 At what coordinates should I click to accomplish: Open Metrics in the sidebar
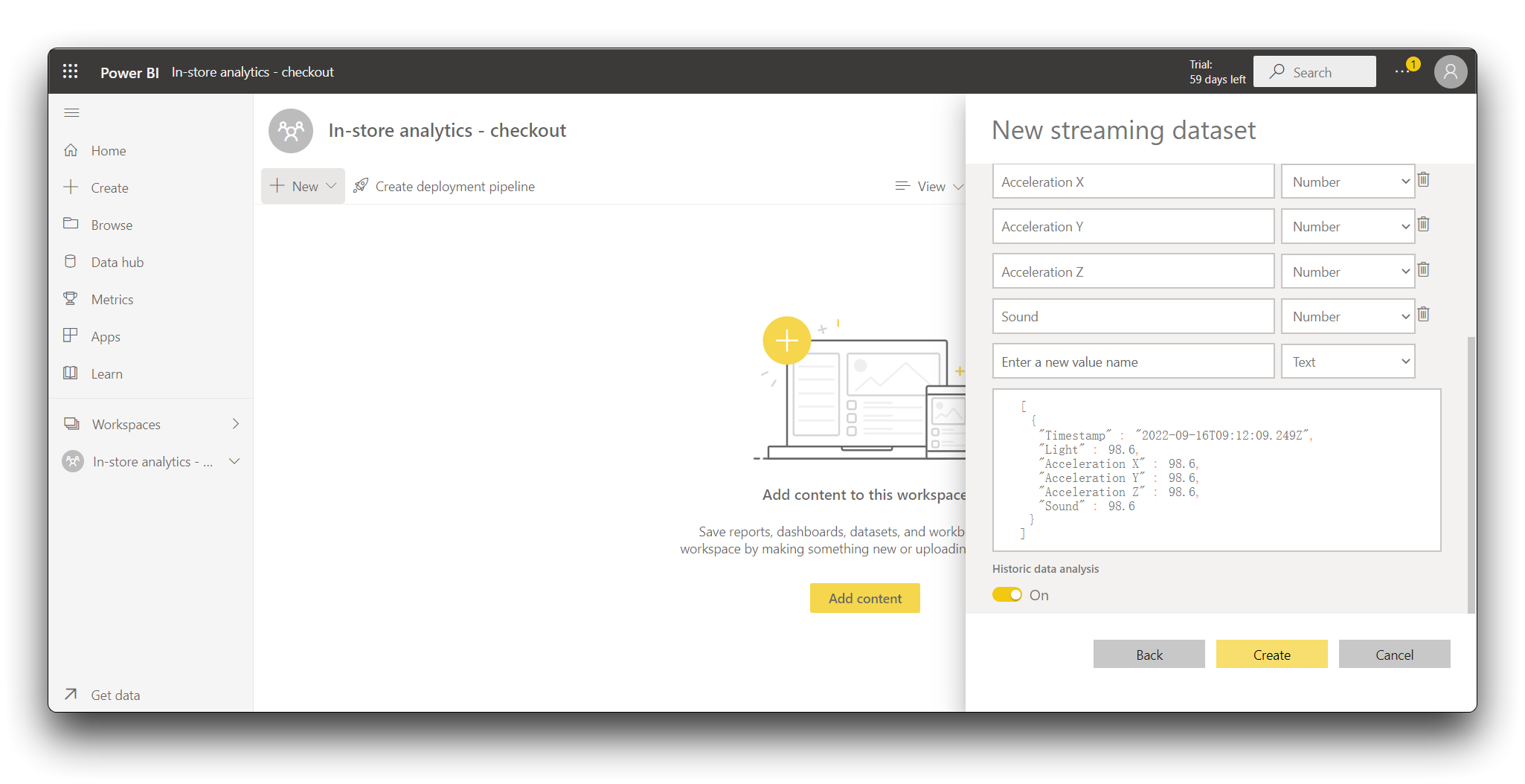112,299
